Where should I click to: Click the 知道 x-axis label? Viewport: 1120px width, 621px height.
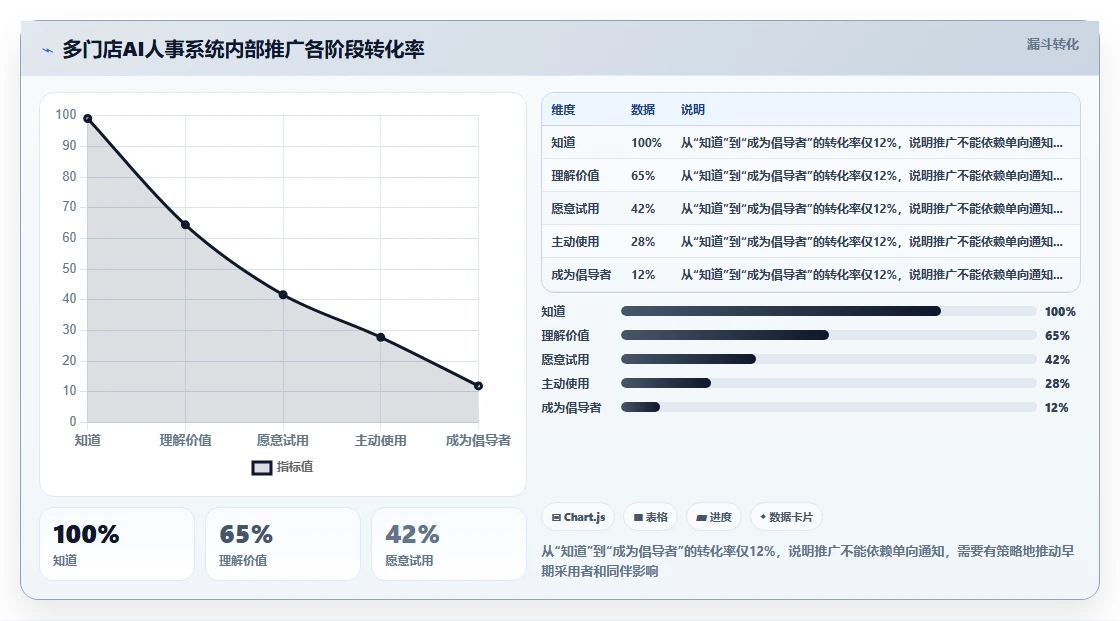click(x=88, y=440)
